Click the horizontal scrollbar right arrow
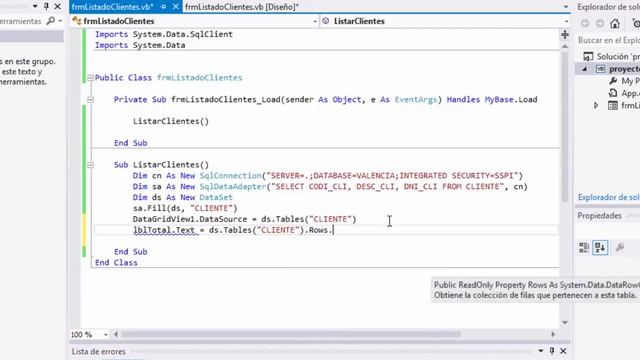 553,334
